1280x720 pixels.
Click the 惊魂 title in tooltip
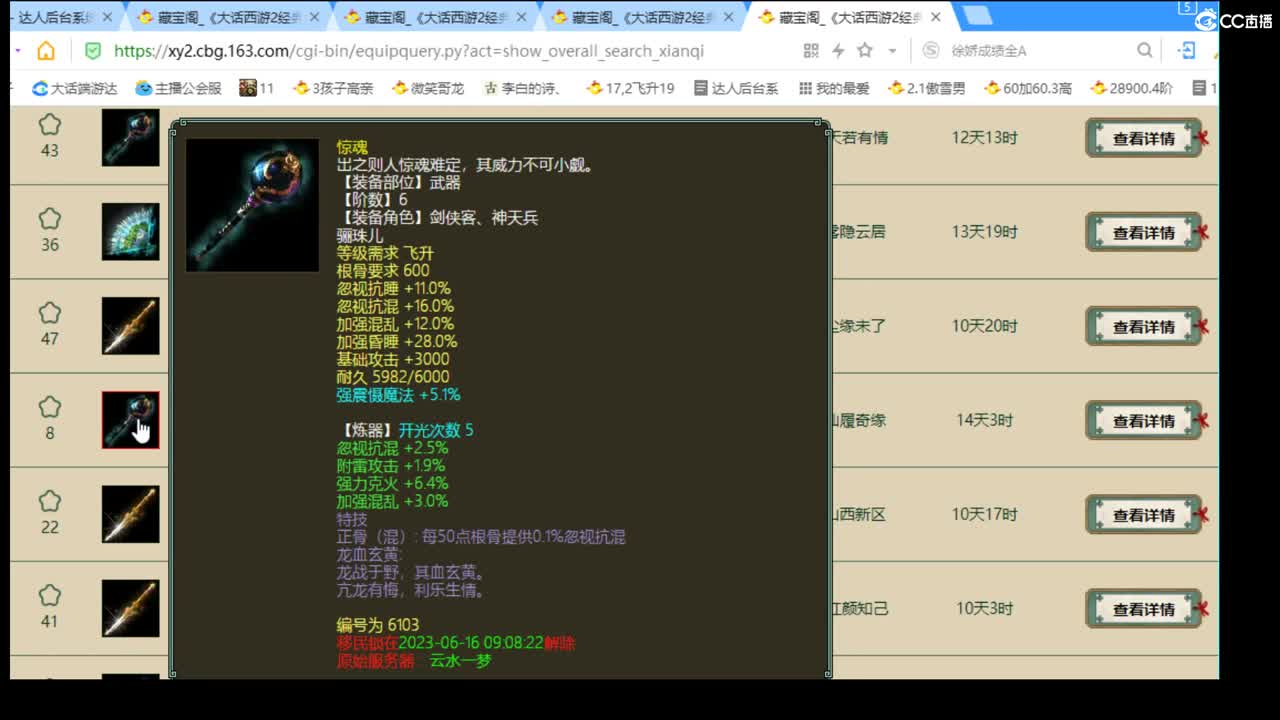[352, 148]
